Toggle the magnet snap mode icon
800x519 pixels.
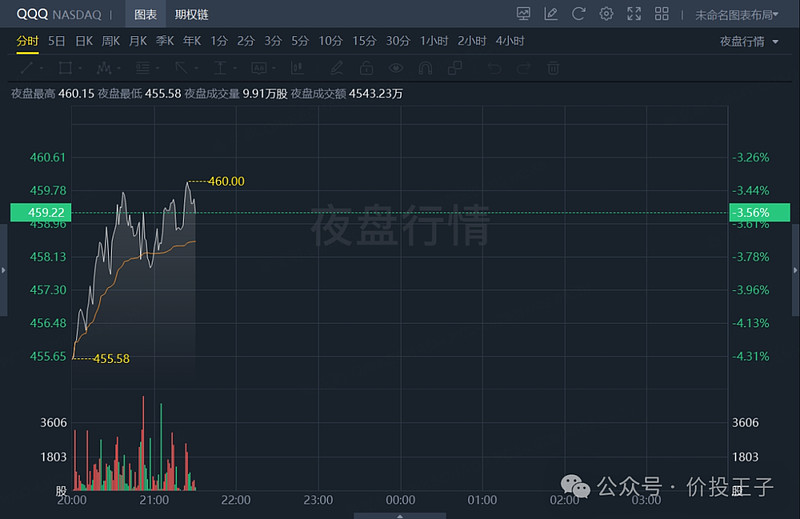425,67
